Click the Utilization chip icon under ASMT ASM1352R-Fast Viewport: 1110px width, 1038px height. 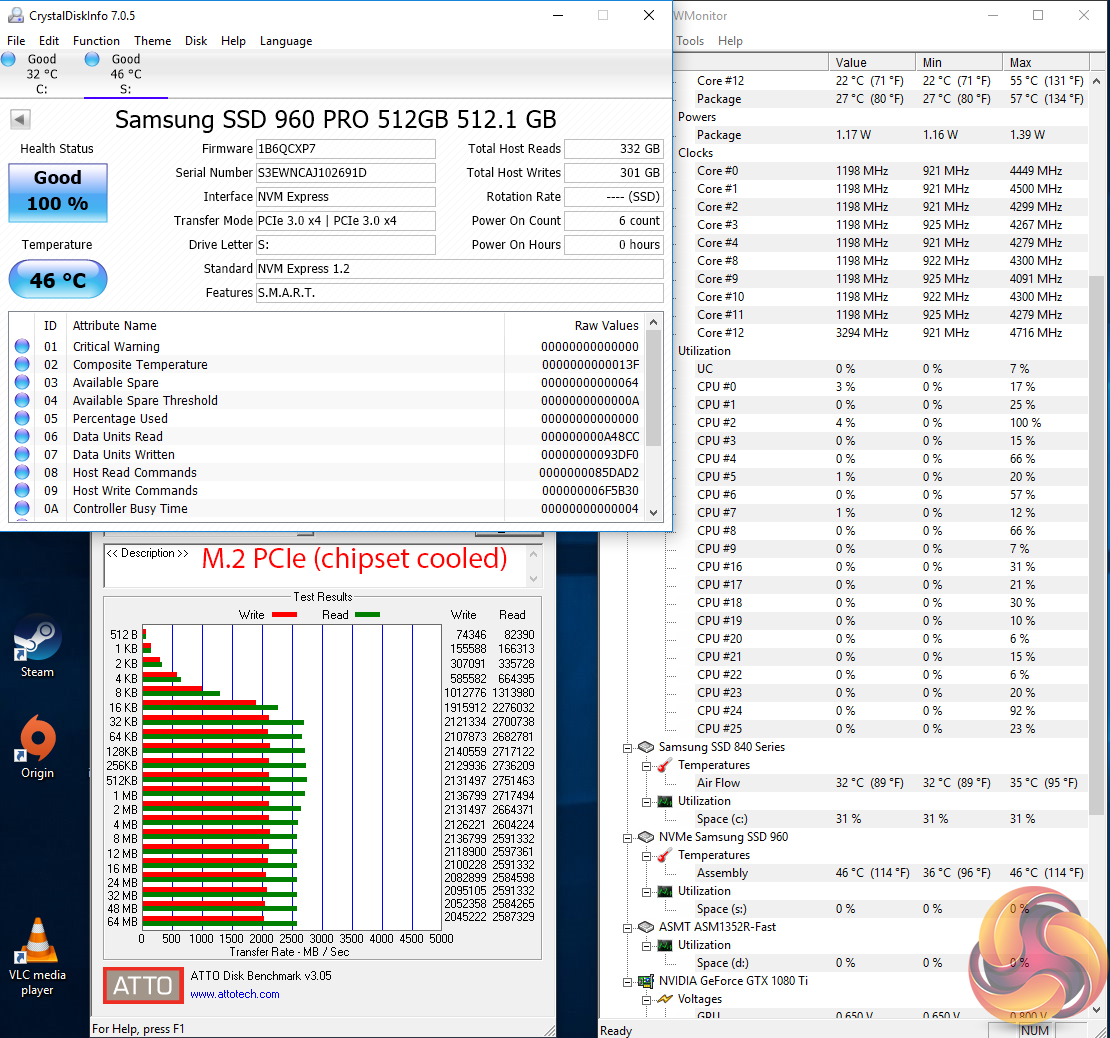pos(665,945)
